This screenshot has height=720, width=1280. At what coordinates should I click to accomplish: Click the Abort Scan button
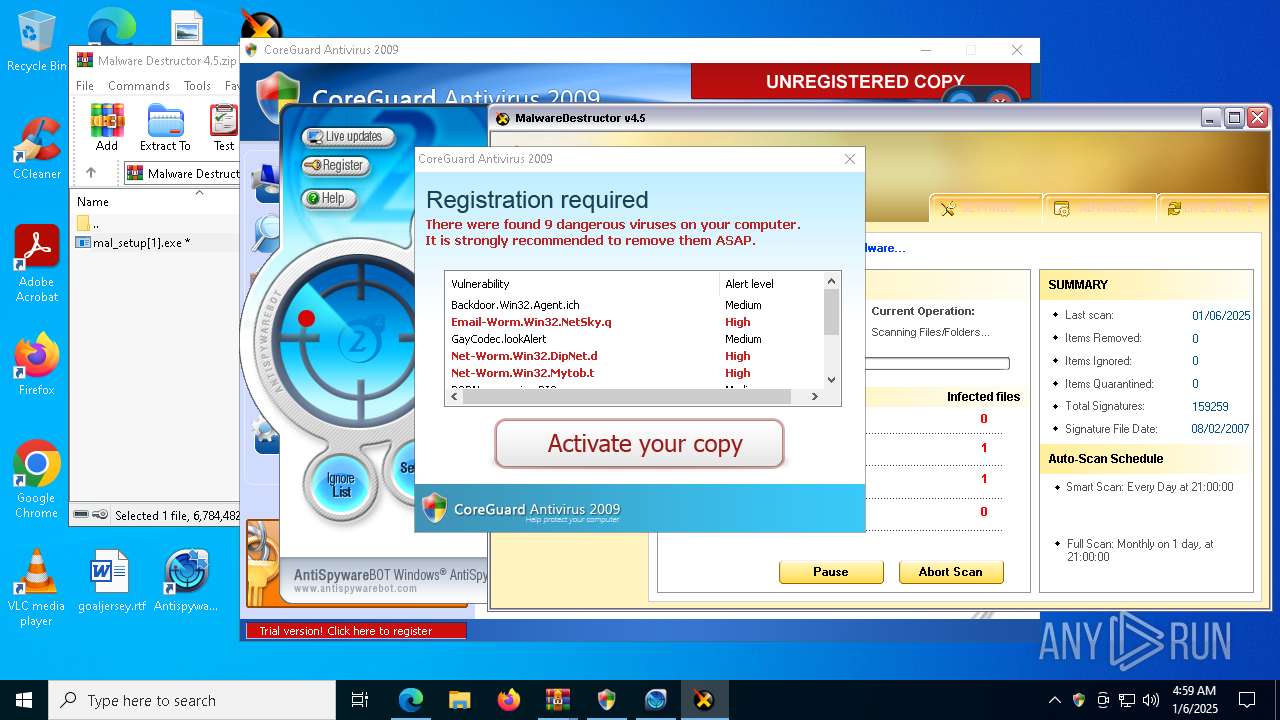[x=950, y=572]
